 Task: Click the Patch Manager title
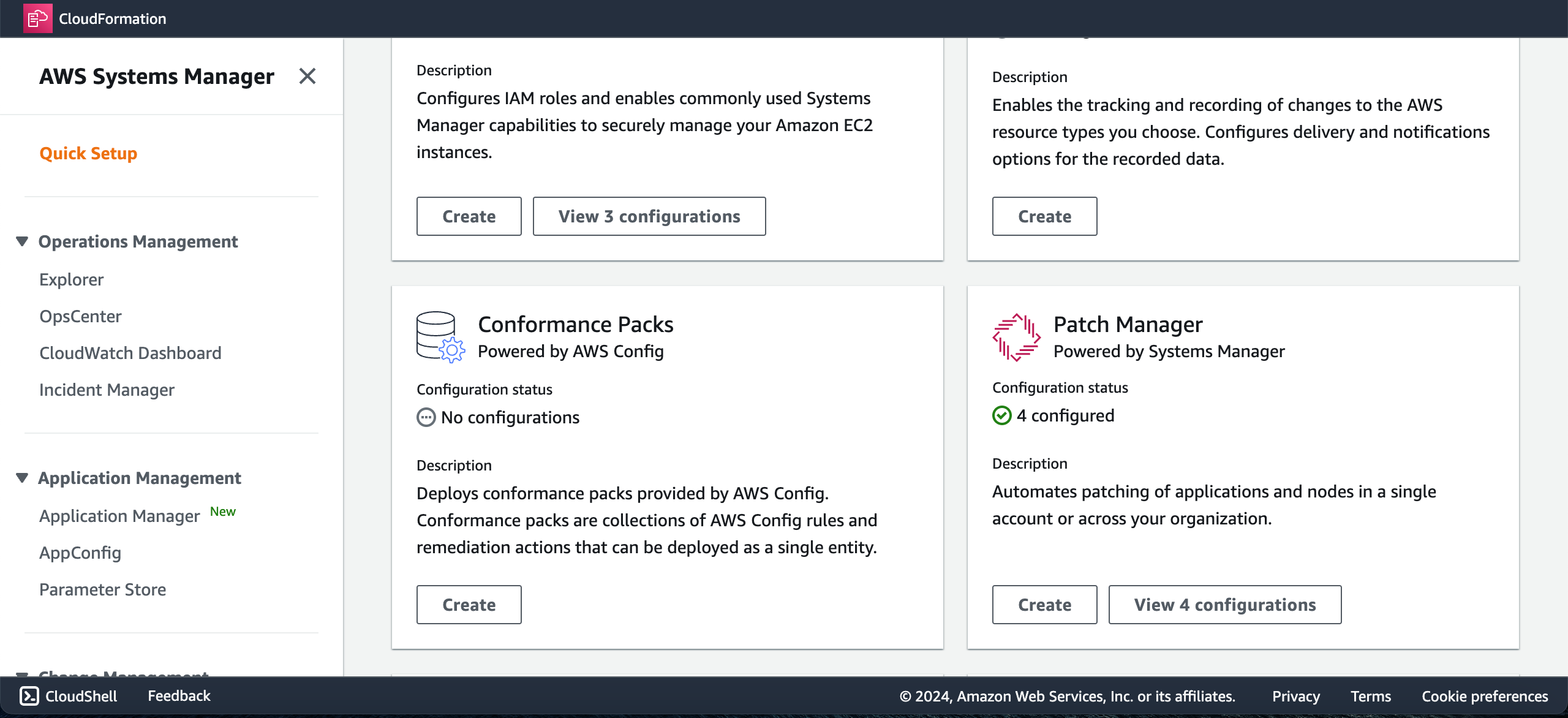tap(1128, 324)
